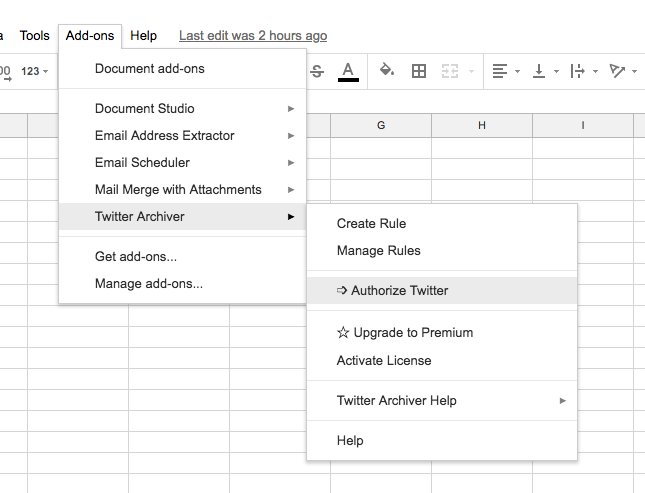Open Email Address Extractor submenu

click(x=183, y=135)
